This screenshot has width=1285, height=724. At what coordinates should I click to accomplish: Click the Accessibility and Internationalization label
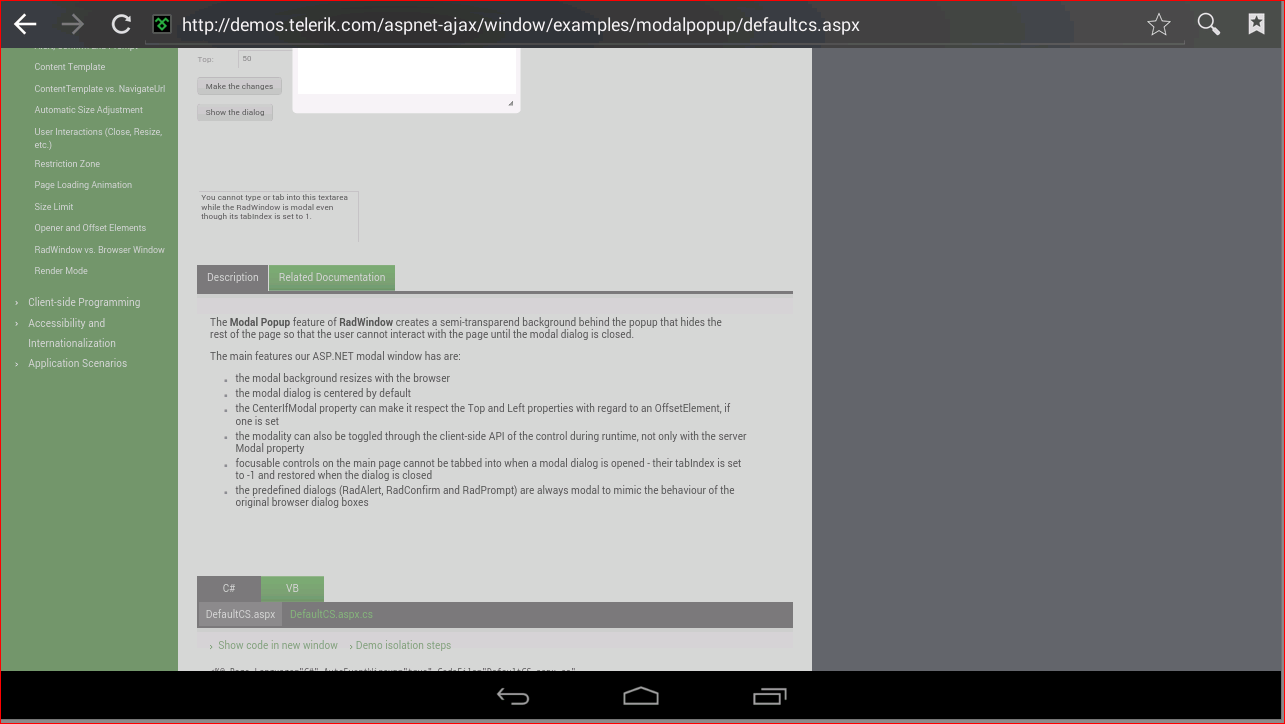[x=72, y=333]
